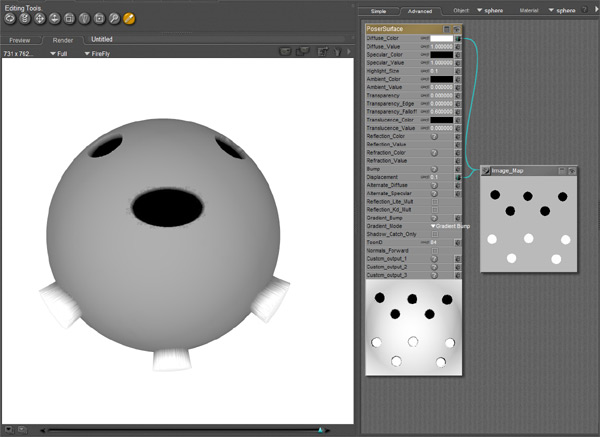Click the Specular_Value number field
This screenshot has height=437, width=600.
click(x=441, y=62)
